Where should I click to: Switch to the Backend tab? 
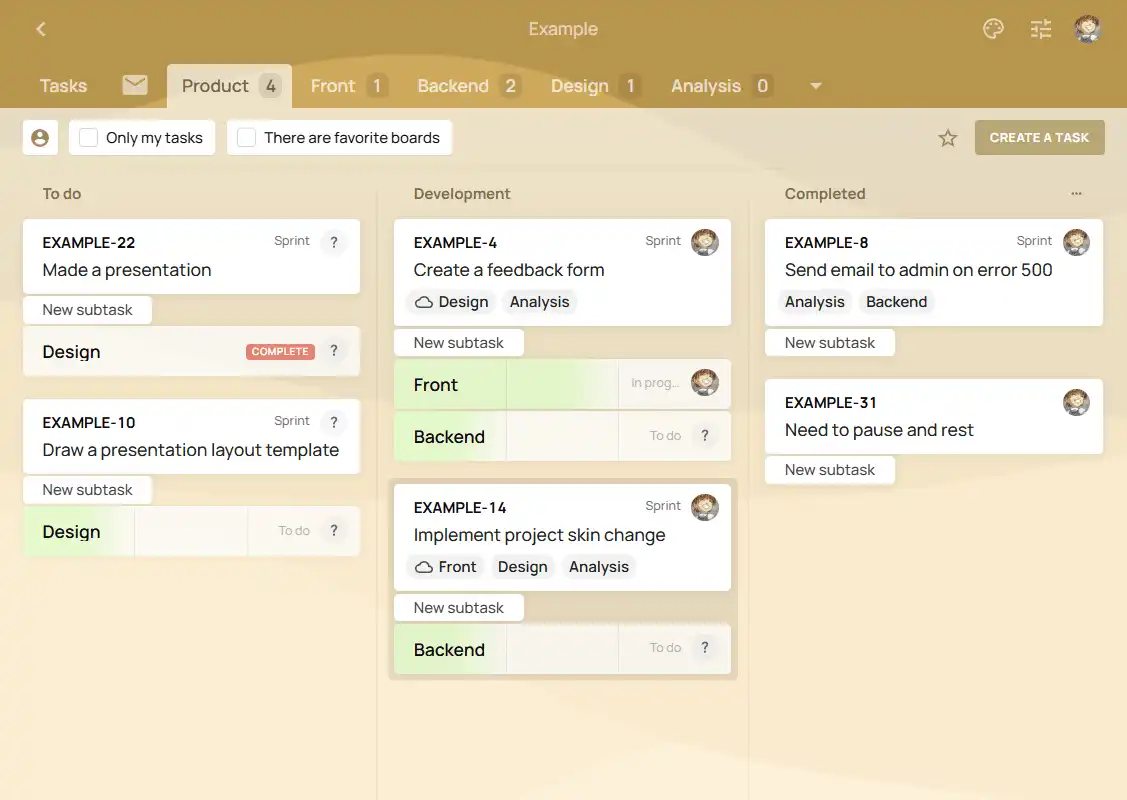[453, 86]
